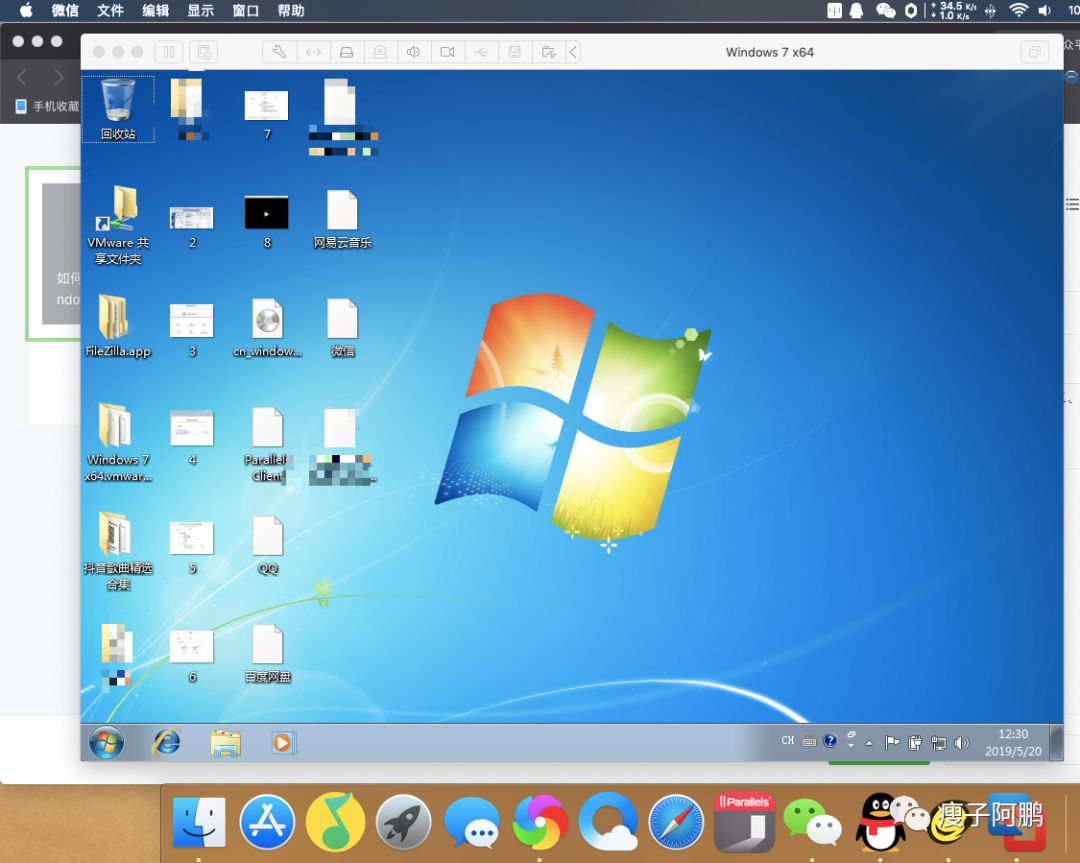Click the Safely Remove Hardware tray icon
Image resolution: width=1080 pixels, height=863 pixels.
pyautogui.click(x=915, y=742)
